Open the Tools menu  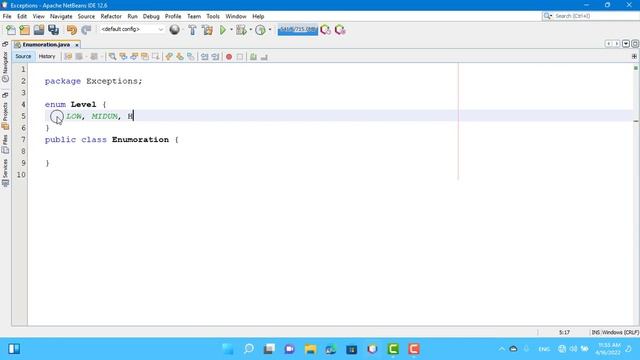click(213, 16)
